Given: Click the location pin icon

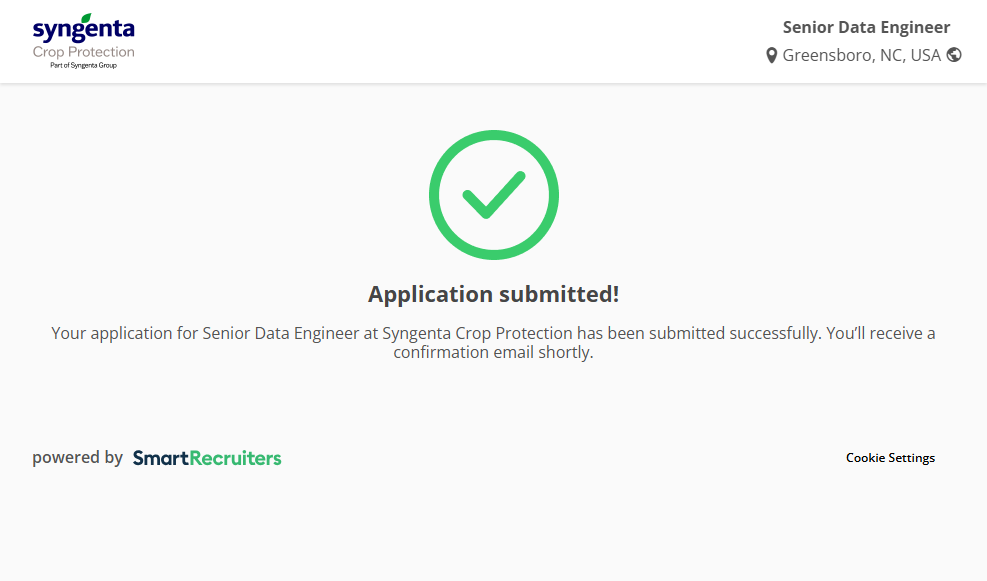Looking at the screenshot, I should click(x=771, y=56).
